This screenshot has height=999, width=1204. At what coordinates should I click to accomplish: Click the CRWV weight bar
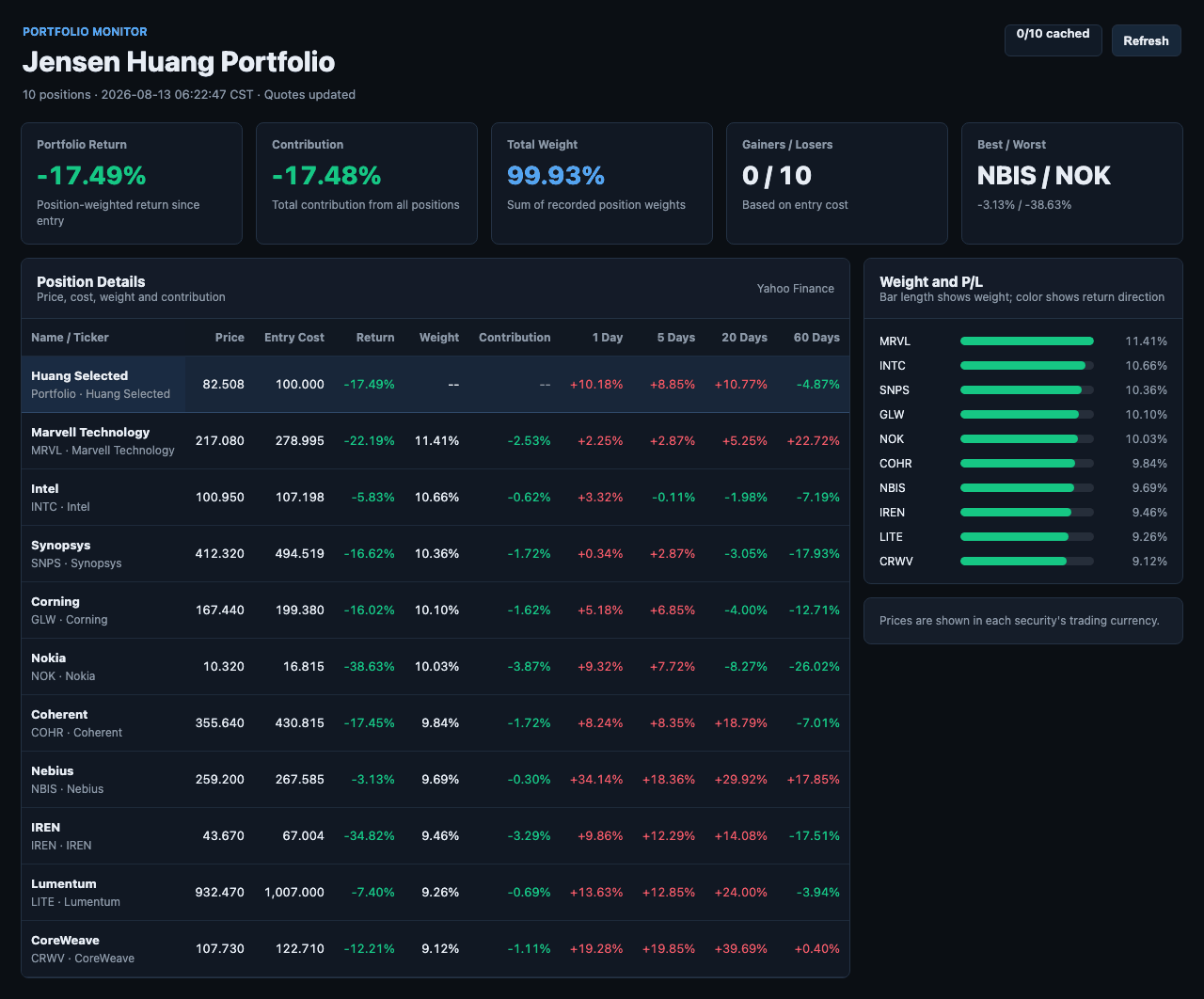[x=1027, y=561]
